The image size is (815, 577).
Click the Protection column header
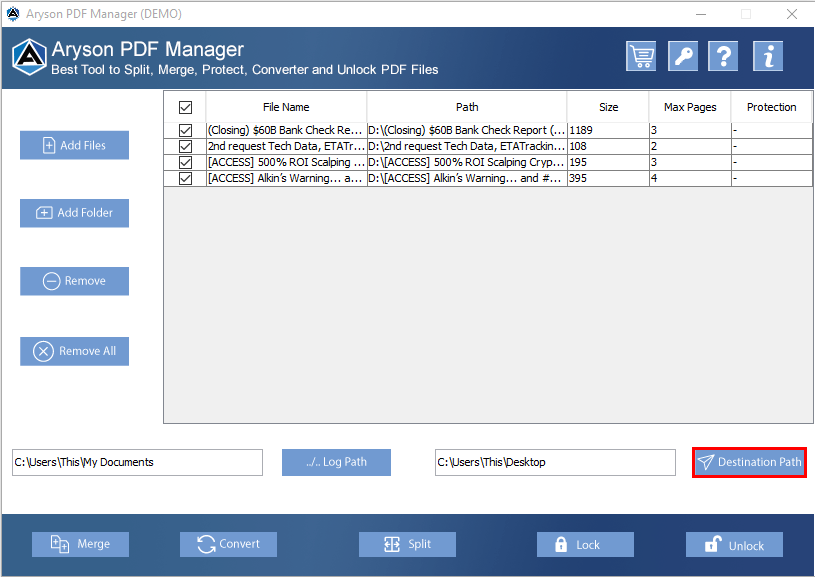pos(771,107)
